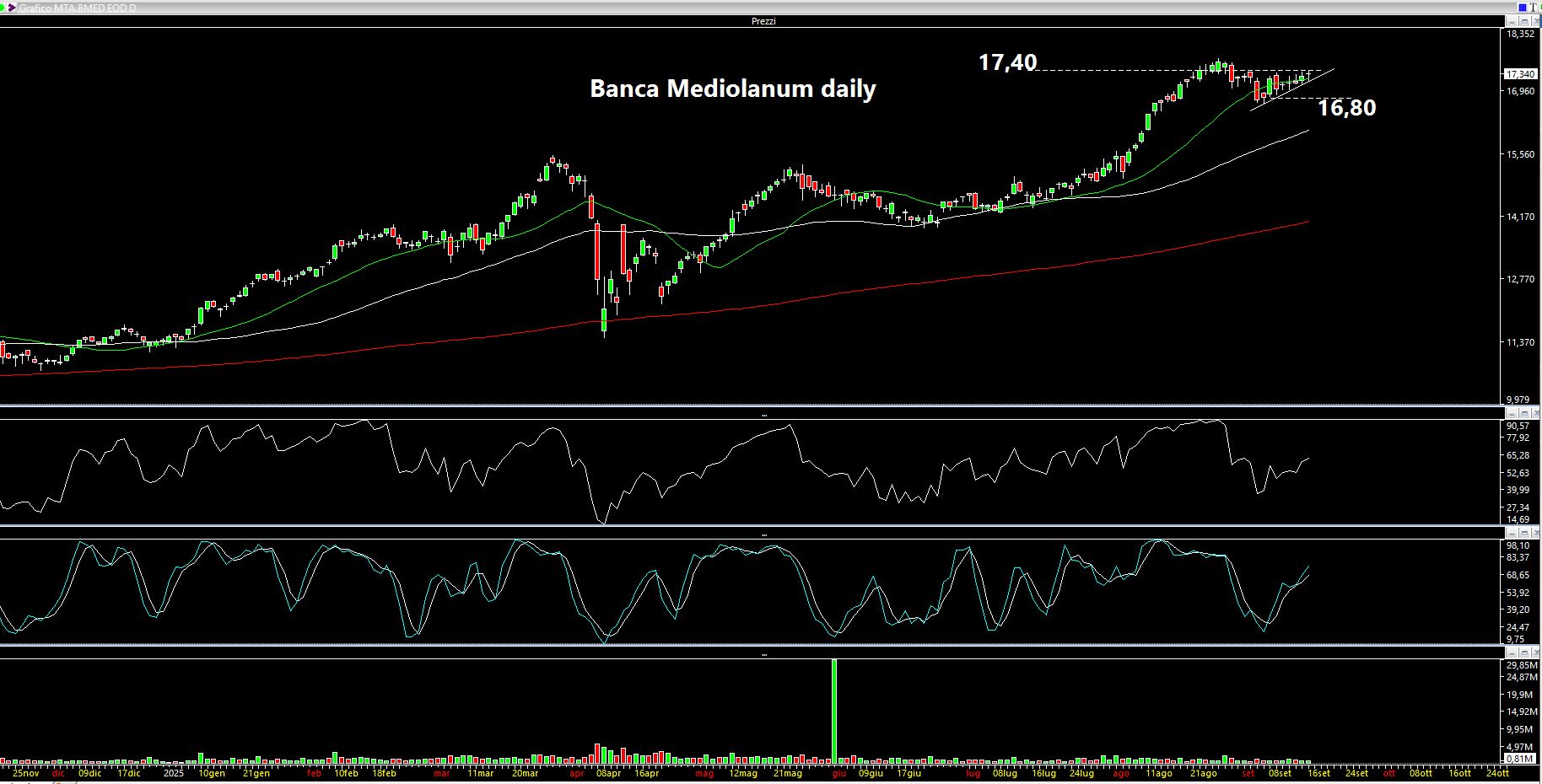Screen dimensions: 1542x784
Task: Click the 18feb date on time axis
Action: (x=384, y=773)
